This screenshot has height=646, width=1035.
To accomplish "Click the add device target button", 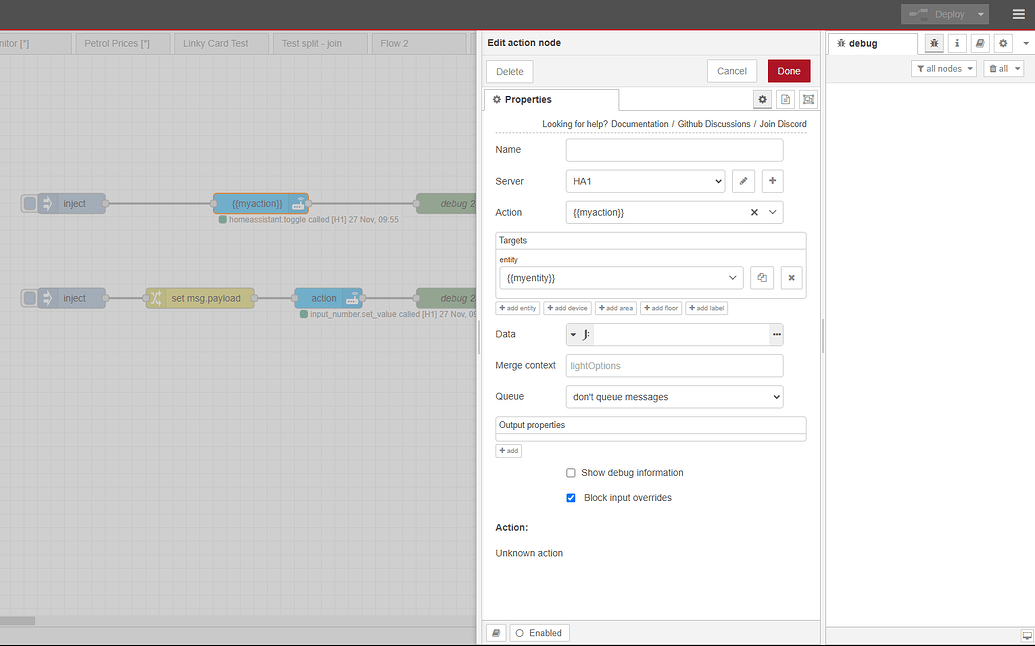I will (568, 308).
